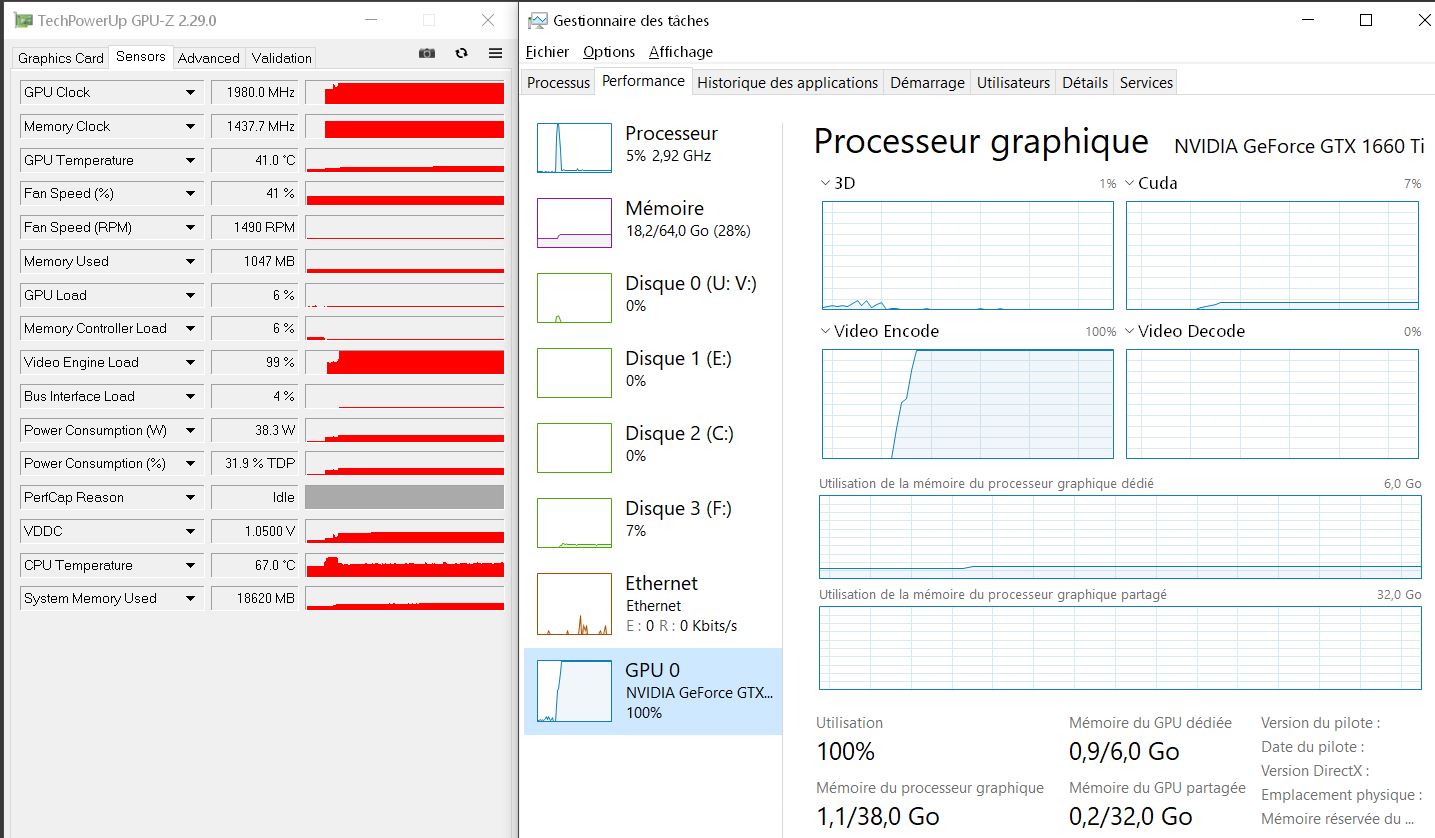Open the Video Engine Load dropdown arrow
Viewport: 1435px width, 838px height.
pyautogui.click(x=190, y=363)
